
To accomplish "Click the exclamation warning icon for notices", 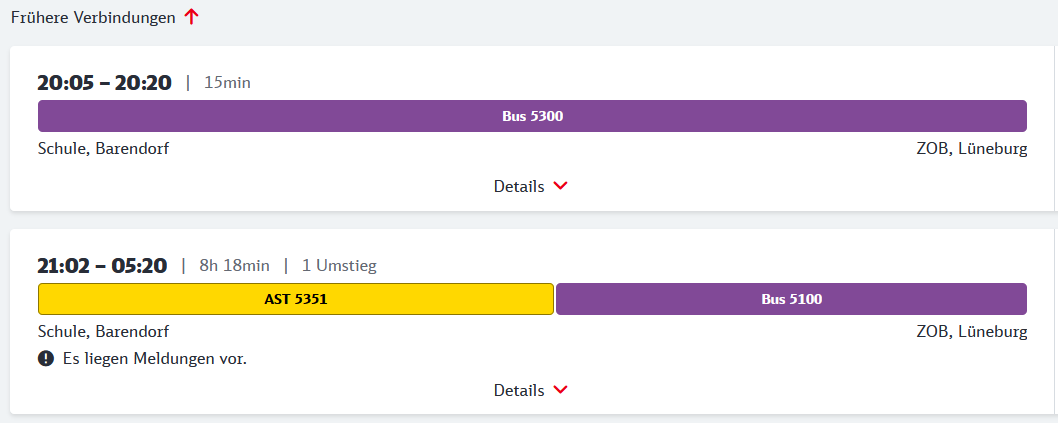I will (46, 358).
